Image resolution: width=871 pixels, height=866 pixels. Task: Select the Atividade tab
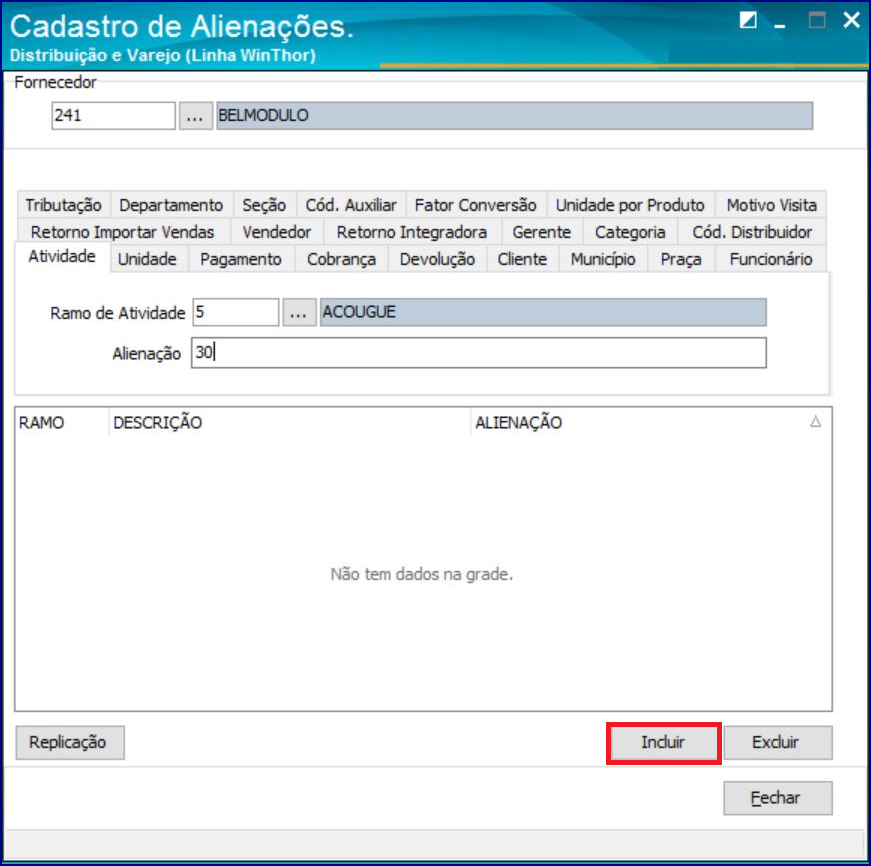(x=62, y=257)
